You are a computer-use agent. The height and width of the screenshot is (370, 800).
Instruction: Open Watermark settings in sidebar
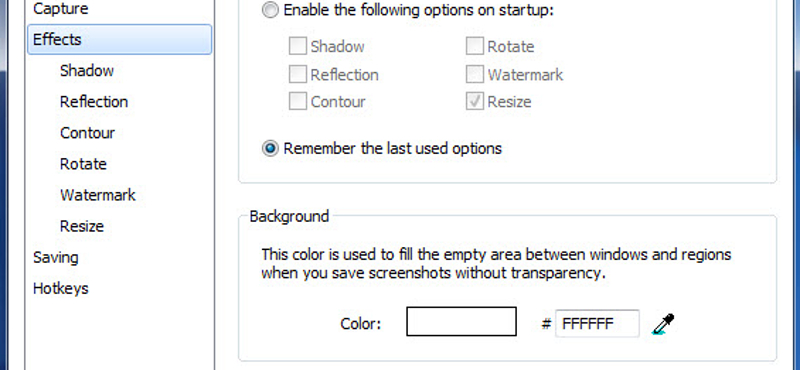pyautogui.click(x=97, y=195)
